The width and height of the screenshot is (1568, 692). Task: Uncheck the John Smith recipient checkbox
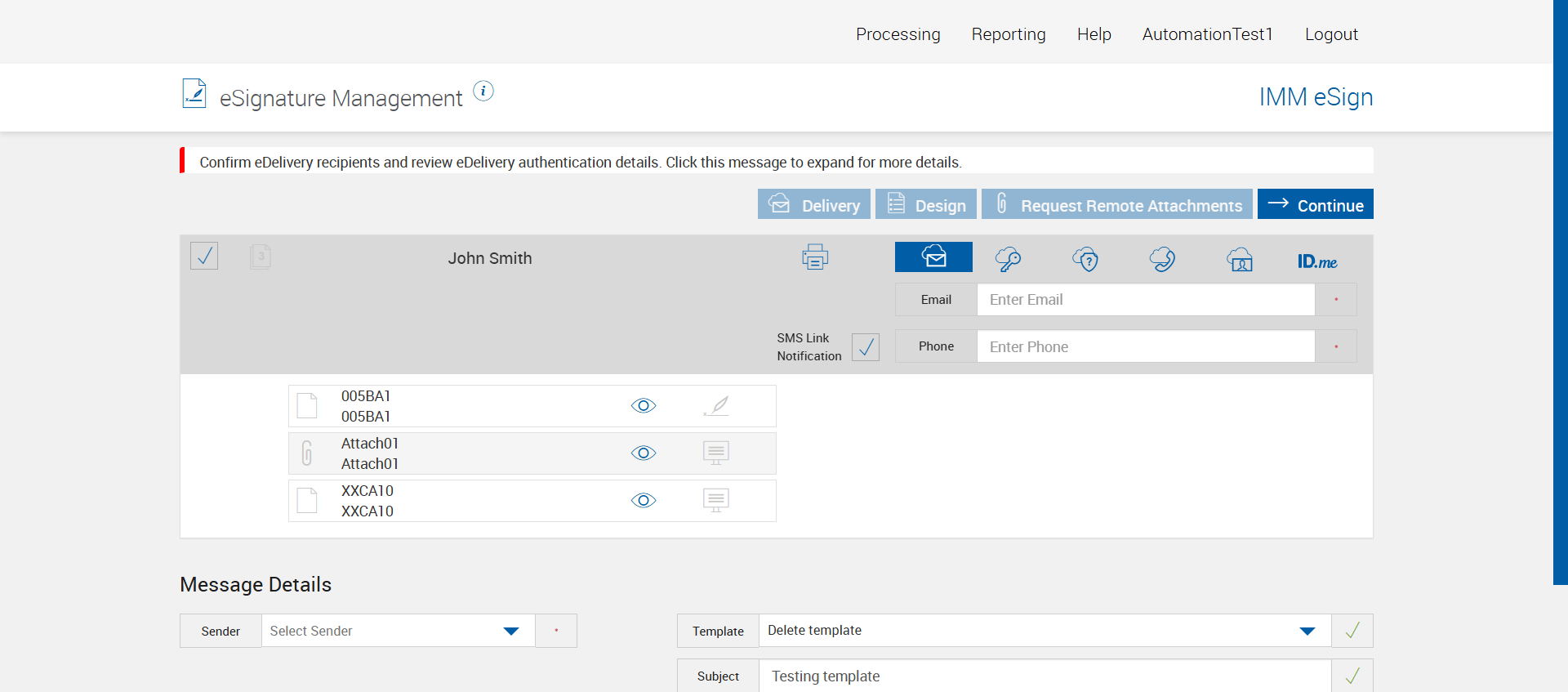click(204, 257)
